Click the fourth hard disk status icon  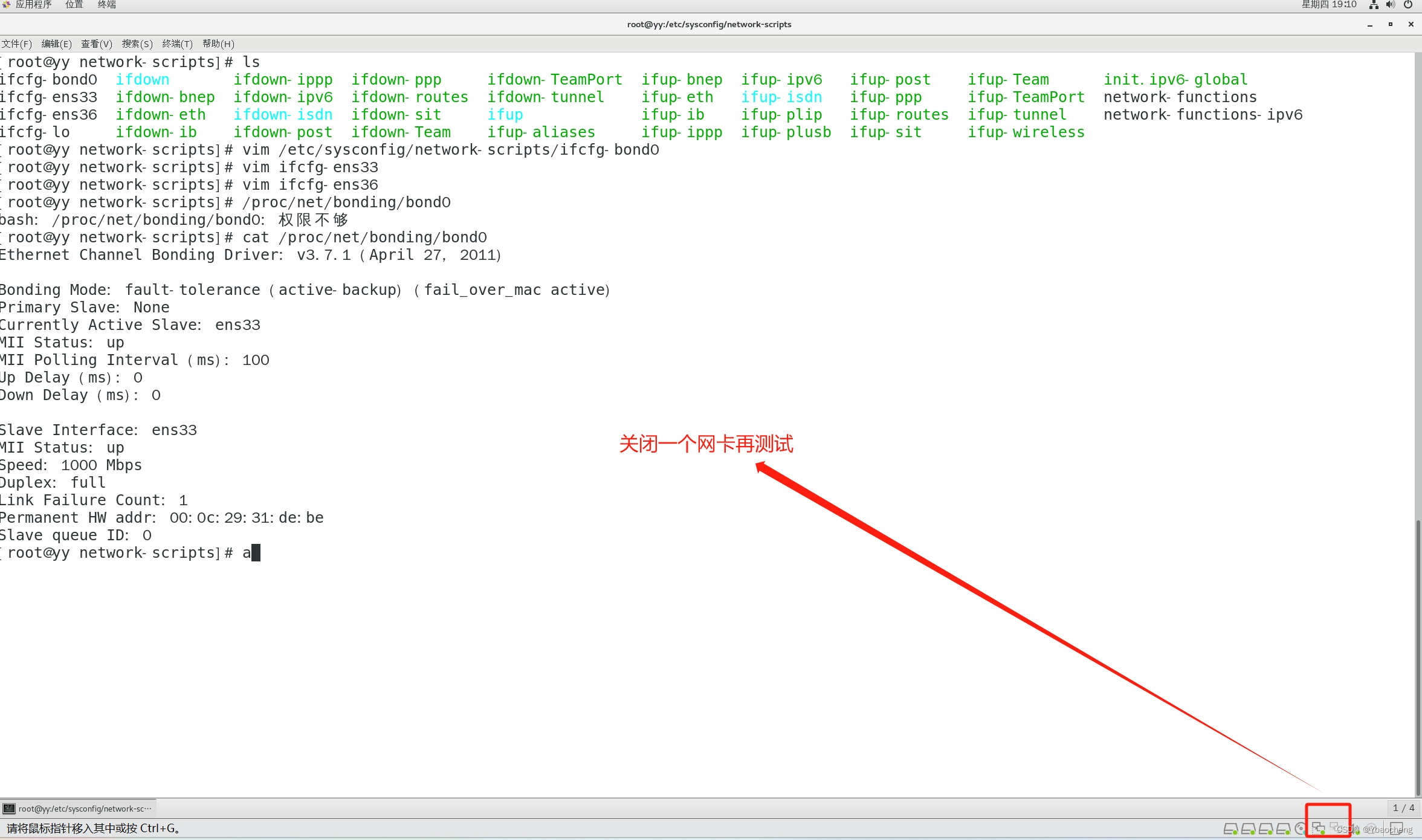pos(1282,829)
